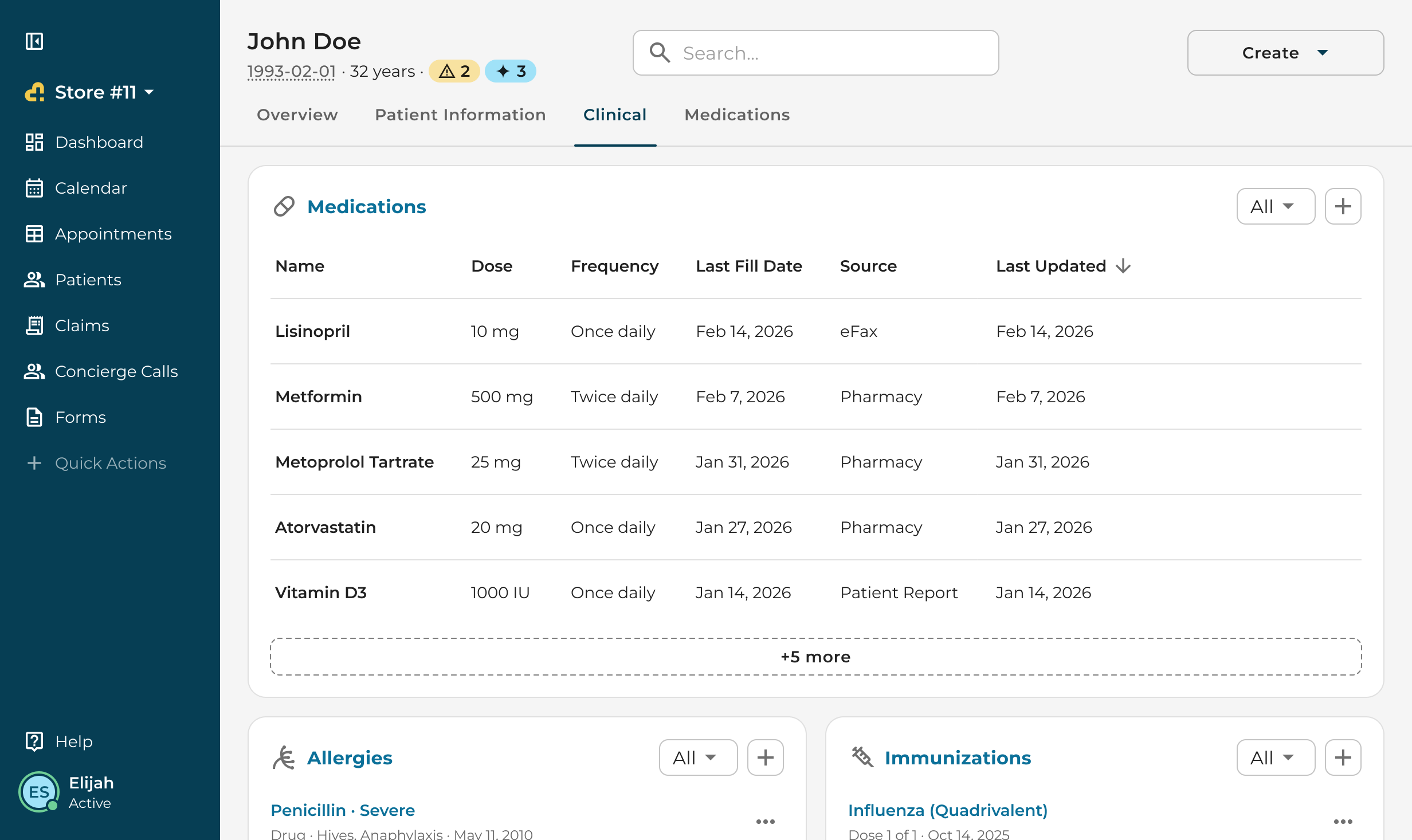Select the Lisinopril row

coord(815,331)
